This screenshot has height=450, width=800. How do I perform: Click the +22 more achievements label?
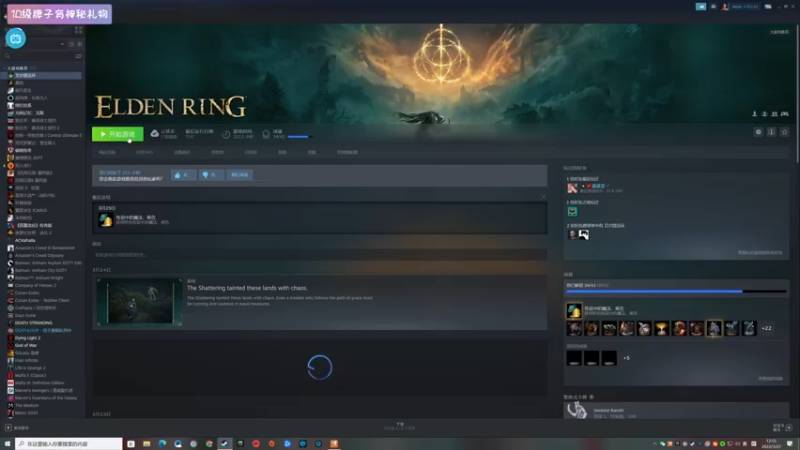pos(766,329)
